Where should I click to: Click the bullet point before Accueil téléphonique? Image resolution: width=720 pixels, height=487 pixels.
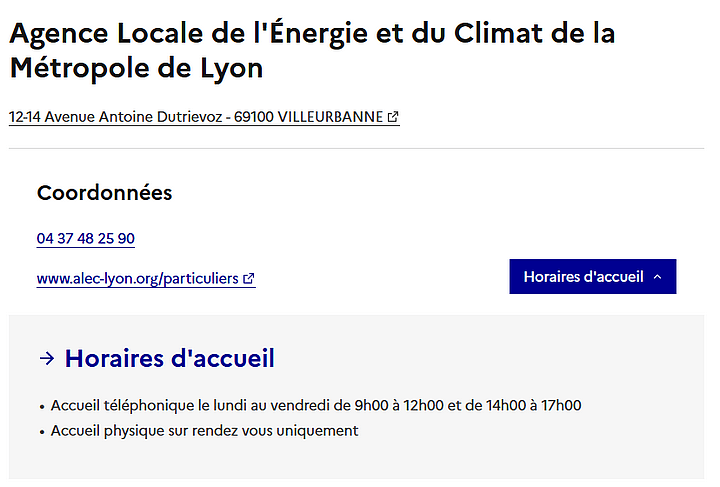(42, 407)
